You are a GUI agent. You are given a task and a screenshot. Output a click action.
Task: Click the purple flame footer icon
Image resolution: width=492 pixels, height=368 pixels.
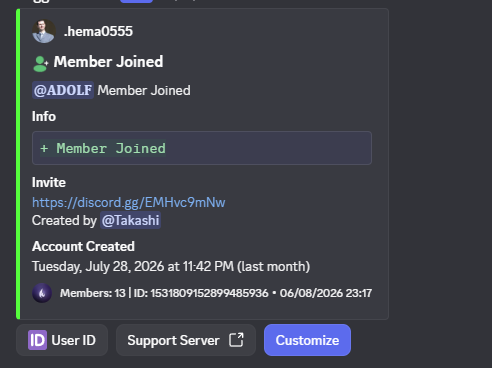click(x=42, y=293)
